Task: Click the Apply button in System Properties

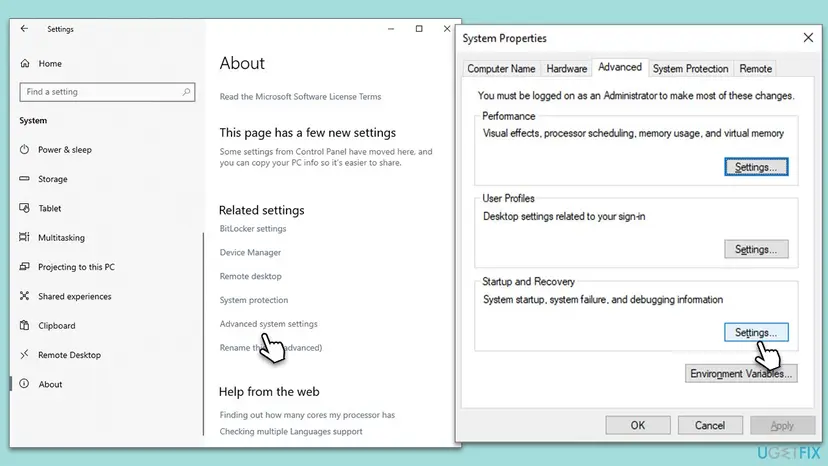Action: (782, 425)
